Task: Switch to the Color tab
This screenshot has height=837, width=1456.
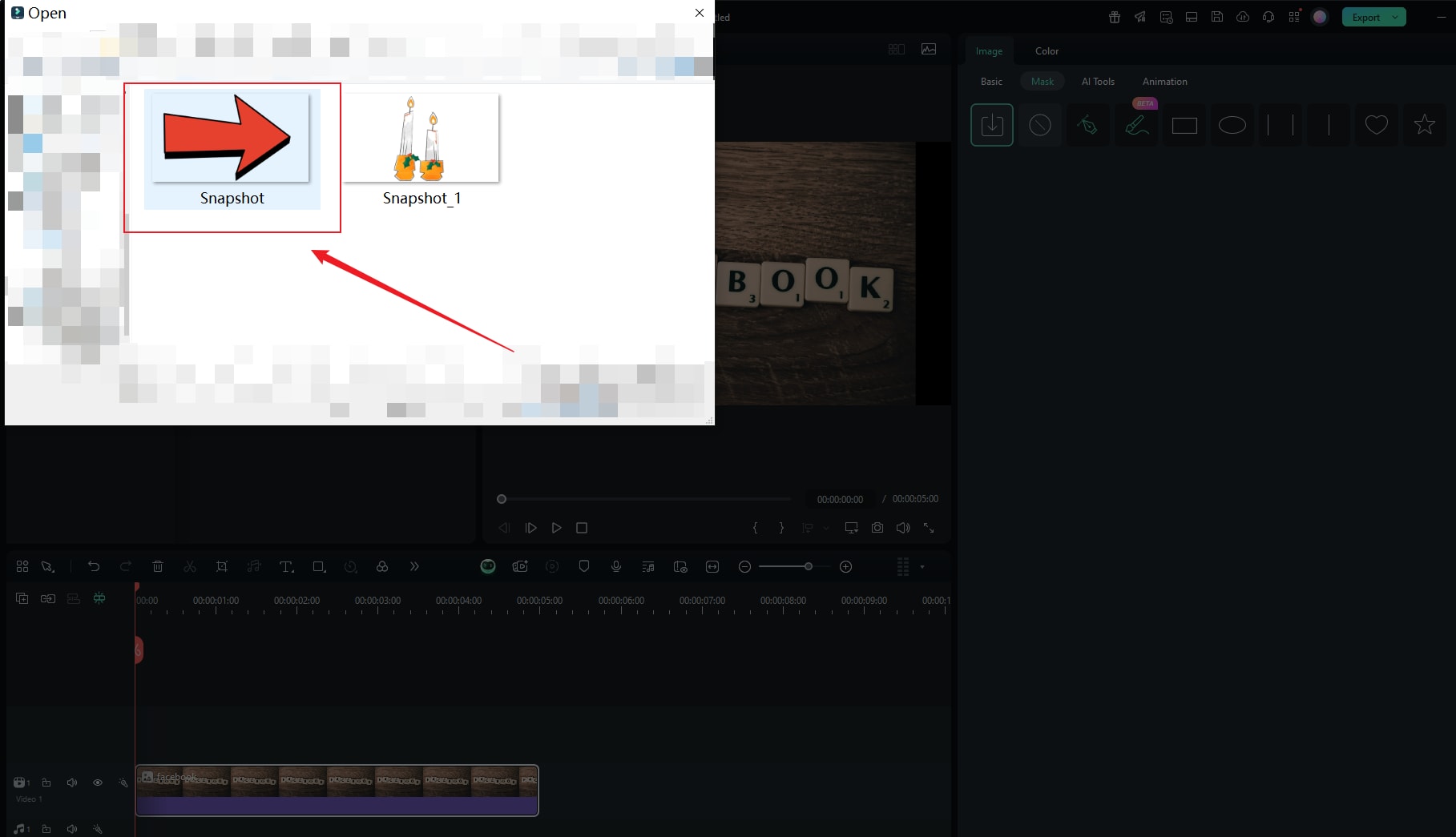Action: click(x=1047, y=50)
